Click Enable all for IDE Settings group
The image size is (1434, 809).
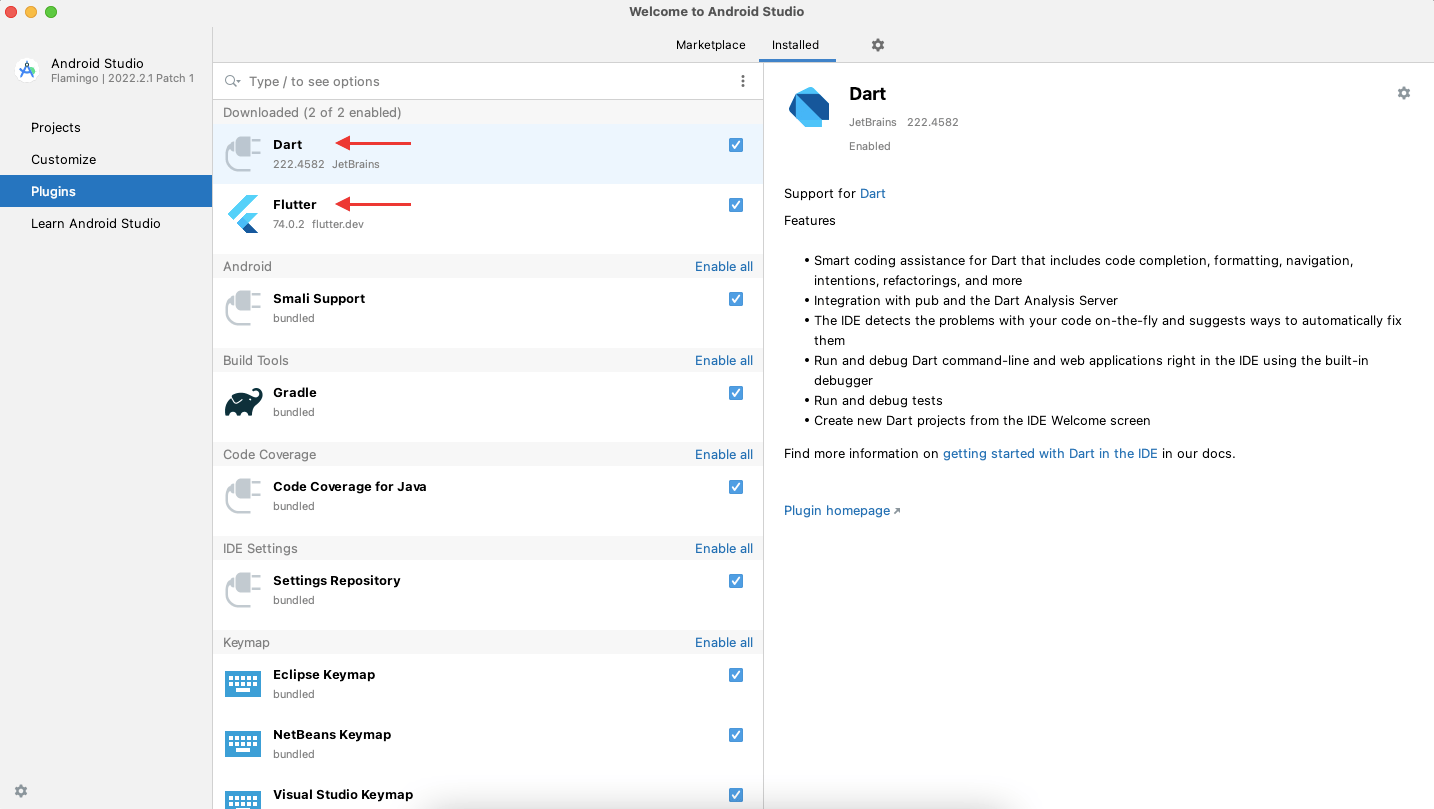(724, 548)
